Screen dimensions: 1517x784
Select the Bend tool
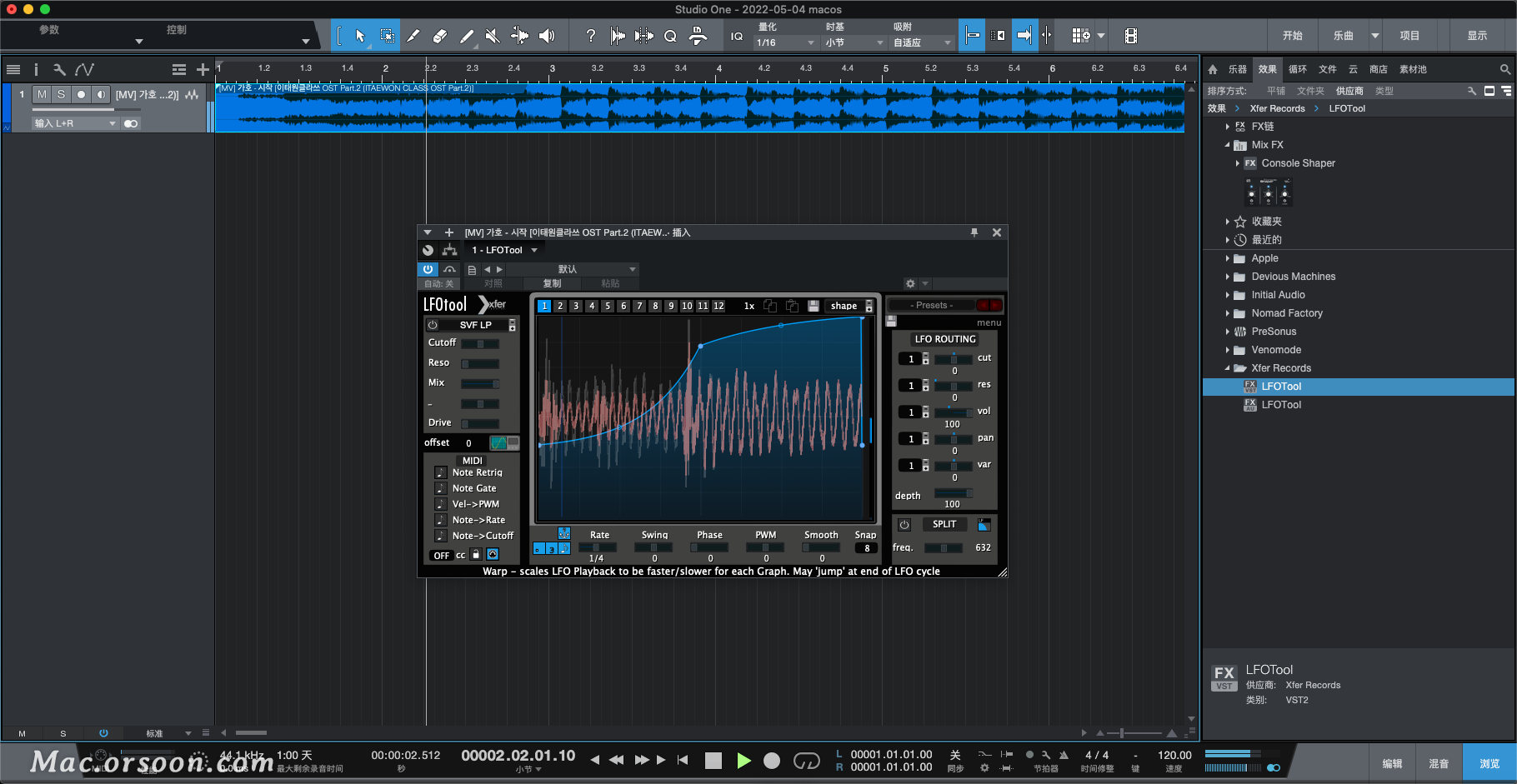pos(519,36)
